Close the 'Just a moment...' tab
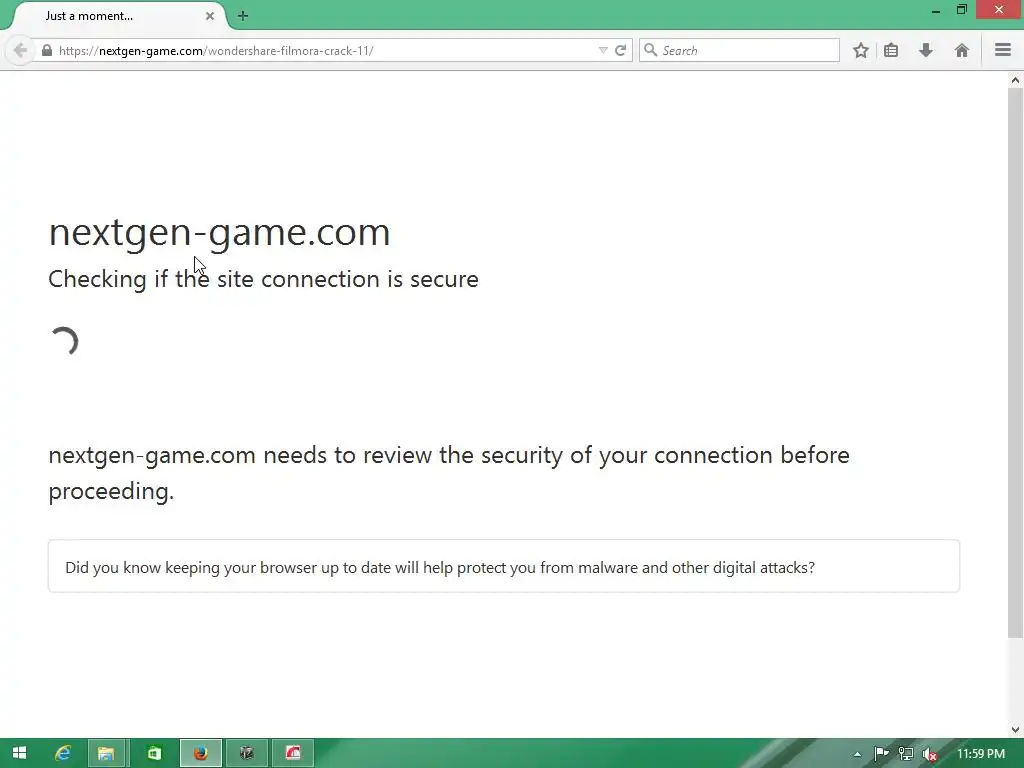The image size is (1024, 768). click(x=210, y=16)
